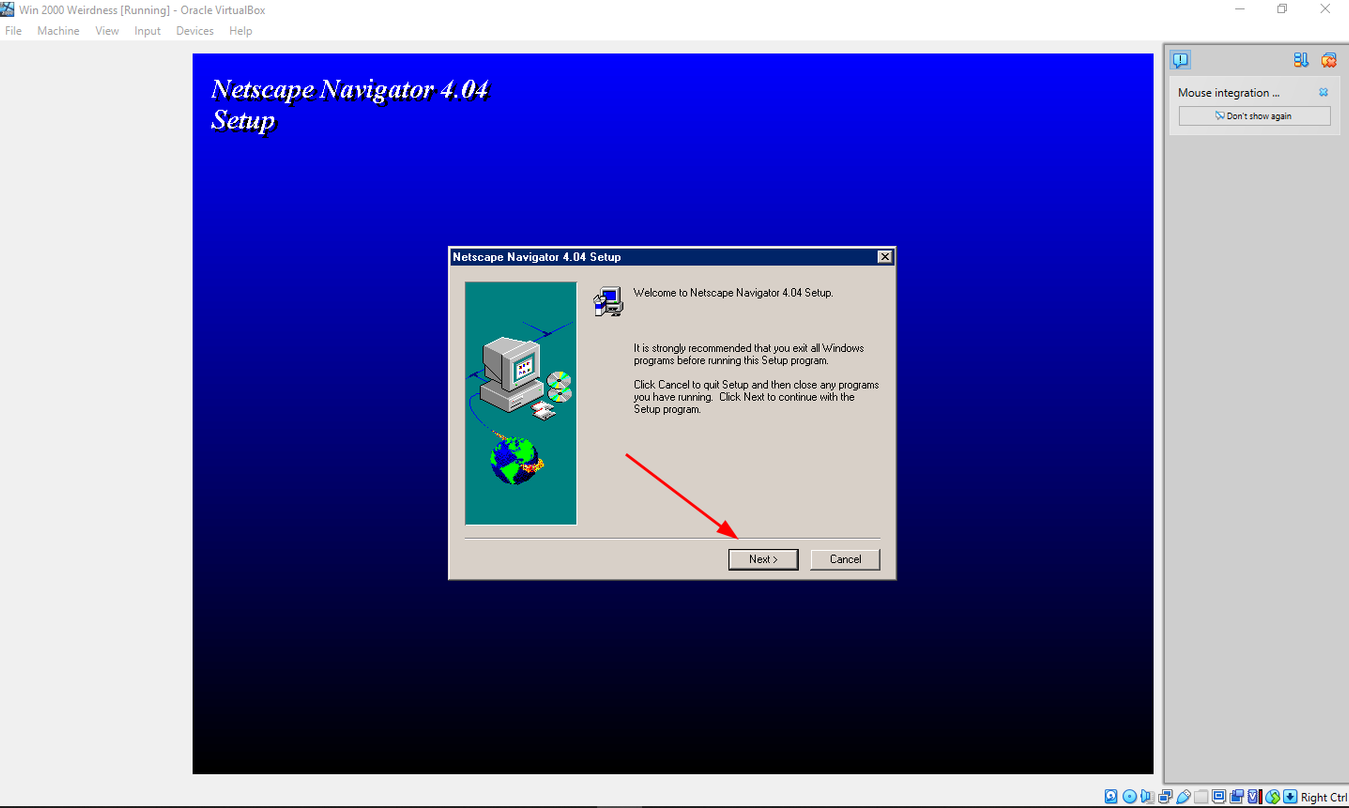The height and width of the screenshot is (808, 1349).
Task: Click the Don't show again button
Action: point(1254,116)
